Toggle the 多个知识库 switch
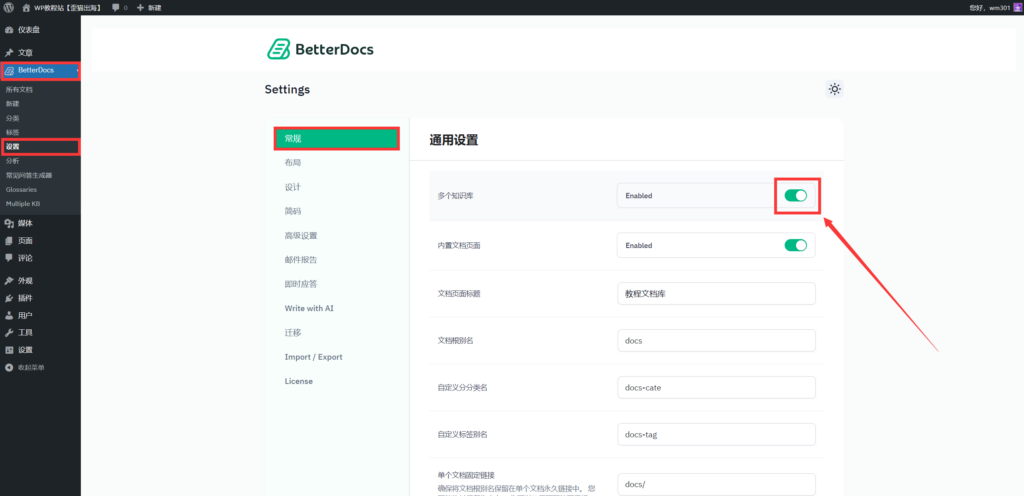1024x496 pixels. [795, 195]
